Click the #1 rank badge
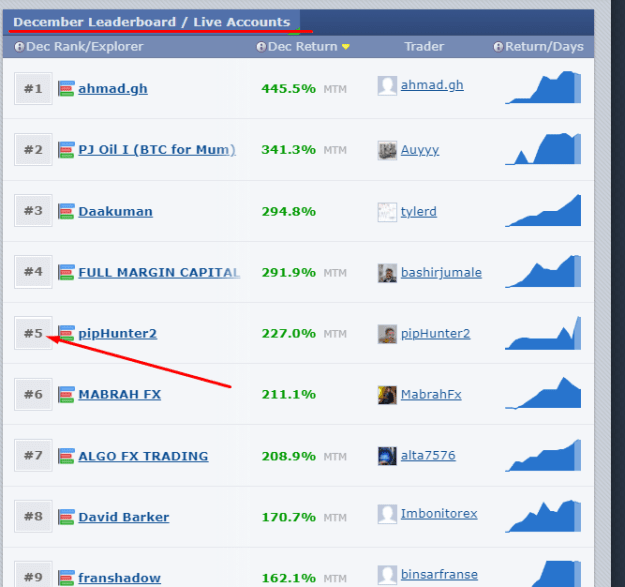 [x=33, y=88]
